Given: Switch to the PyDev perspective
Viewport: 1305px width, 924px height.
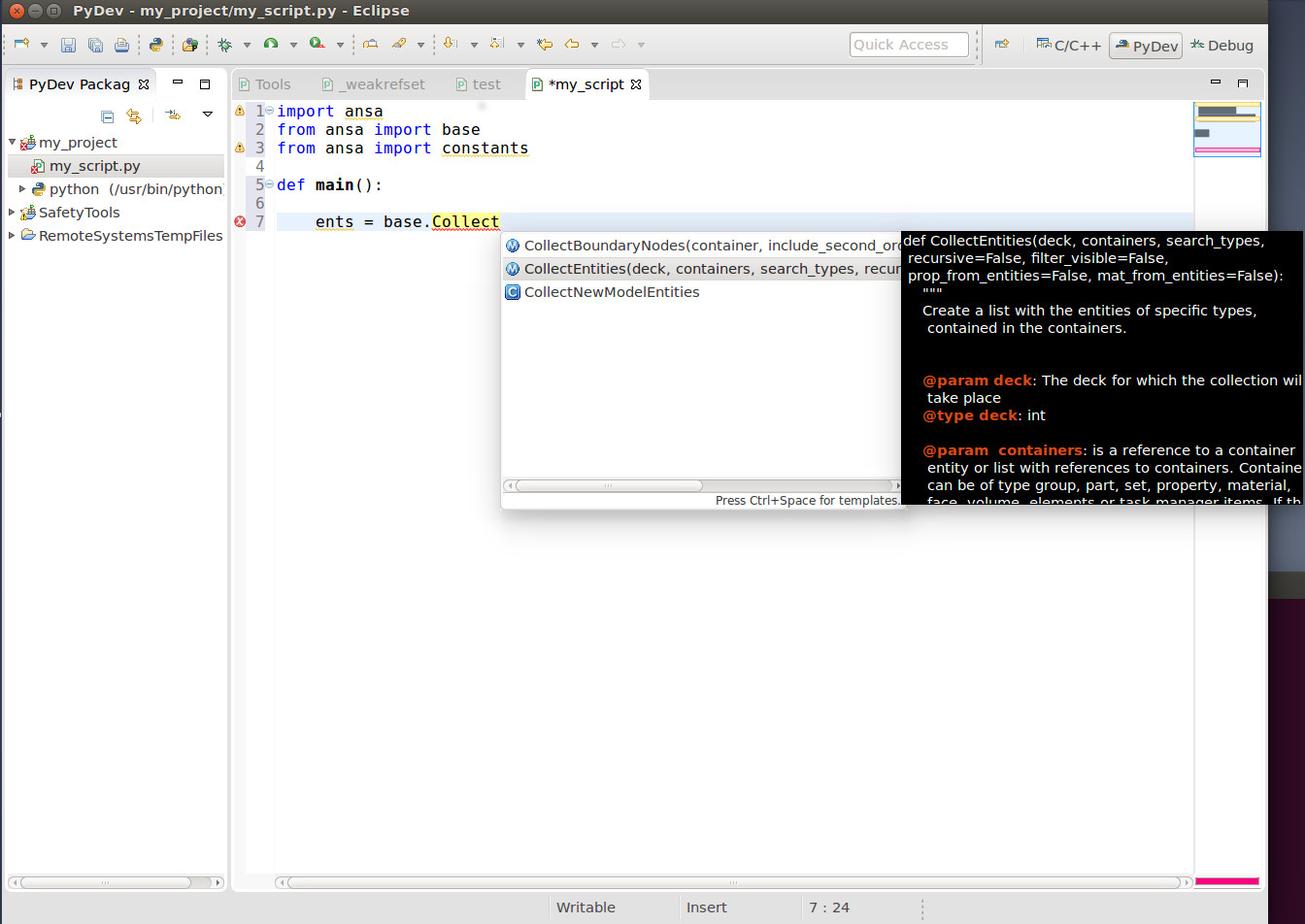Looking at the screenshot, I should point(1146,46).
